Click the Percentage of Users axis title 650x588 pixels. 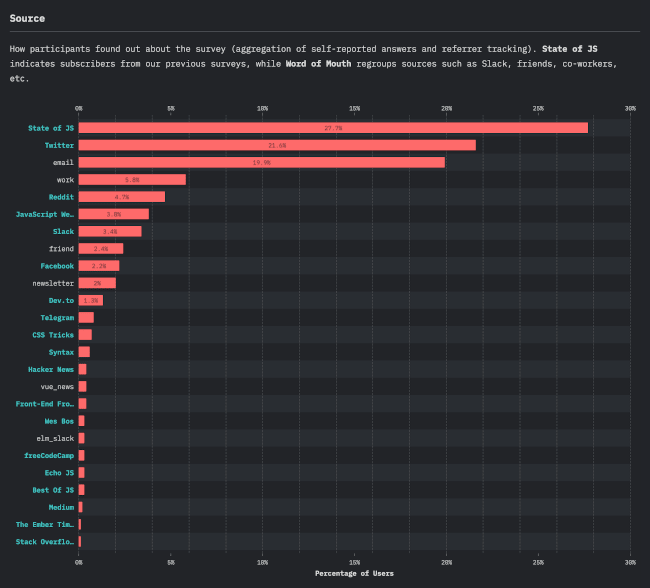[x=354, y=573]
